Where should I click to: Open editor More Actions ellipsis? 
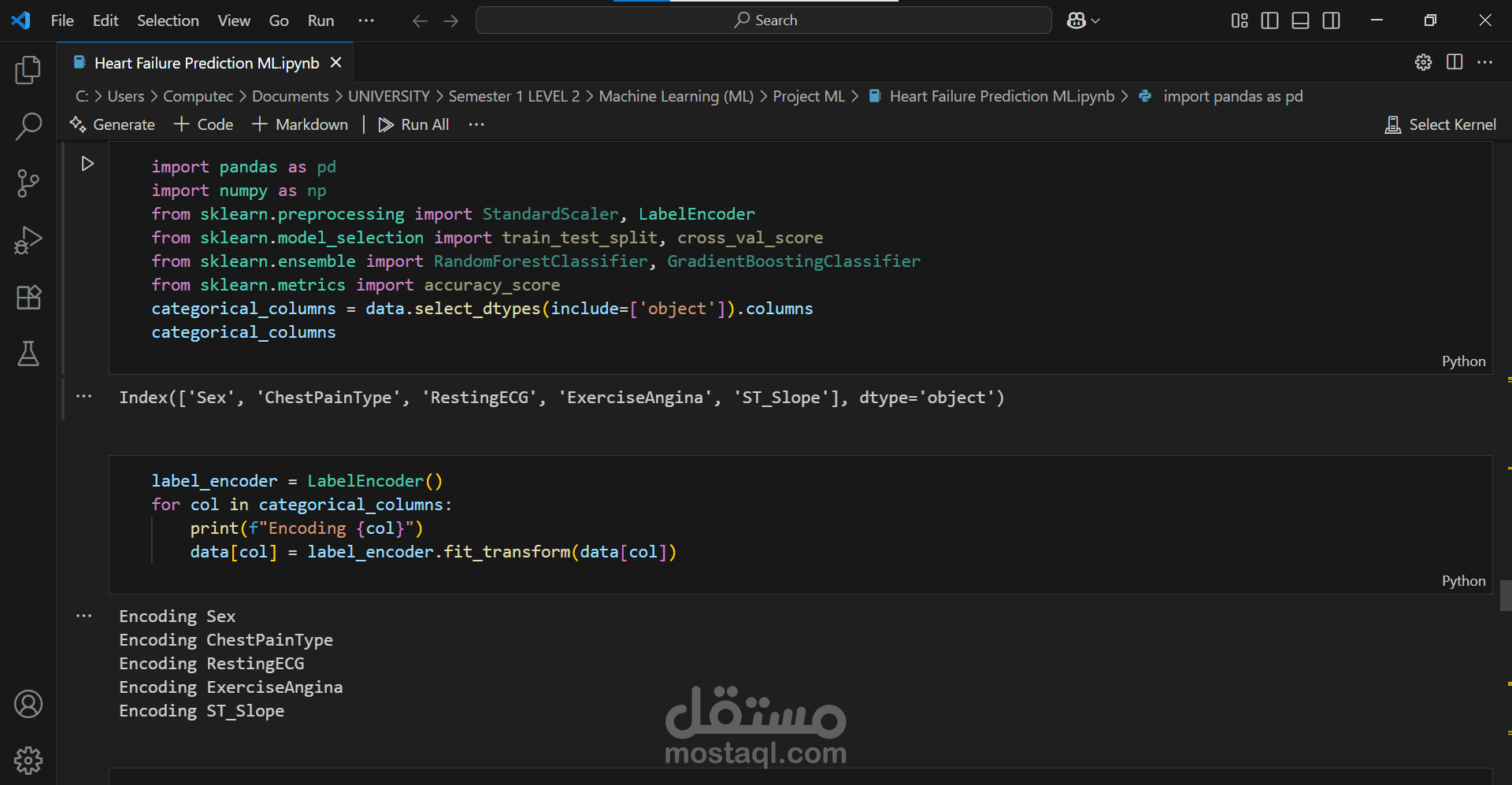[1485, 62]
